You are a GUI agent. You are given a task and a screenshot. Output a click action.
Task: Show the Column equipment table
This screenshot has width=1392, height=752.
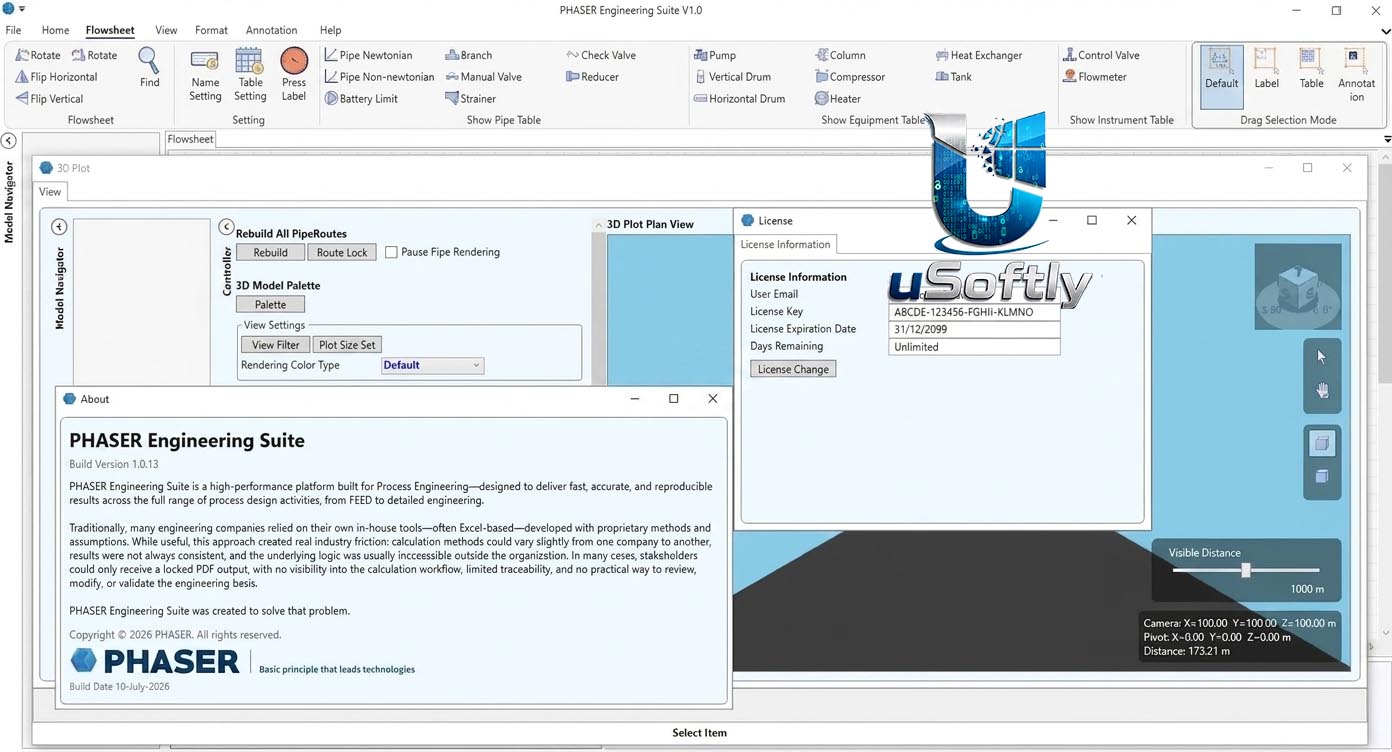(x=840, y=55)
